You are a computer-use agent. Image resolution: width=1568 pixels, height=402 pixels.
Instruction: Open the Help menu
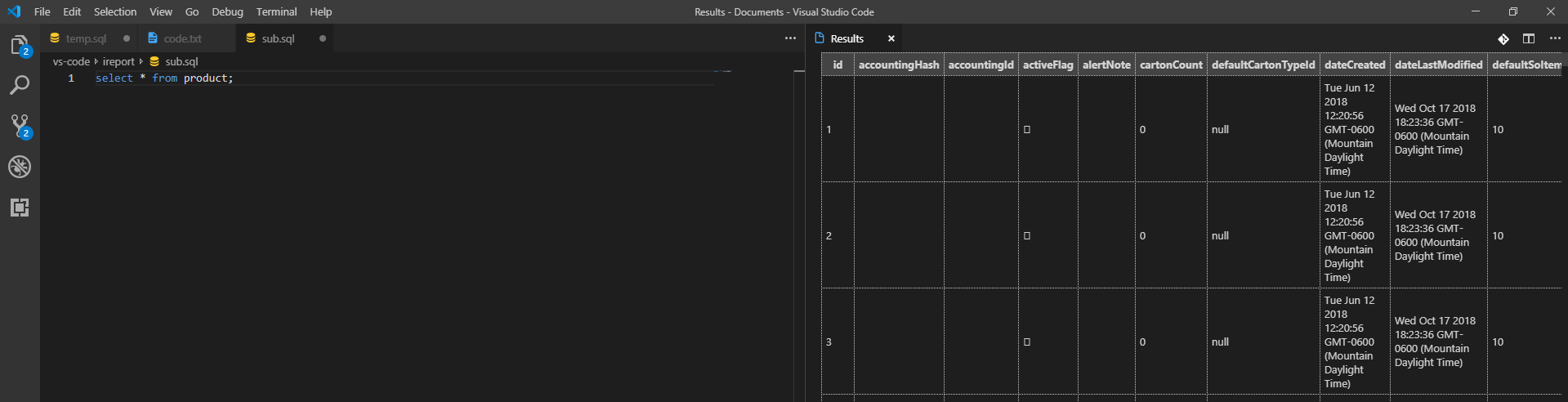click(321, 11)
